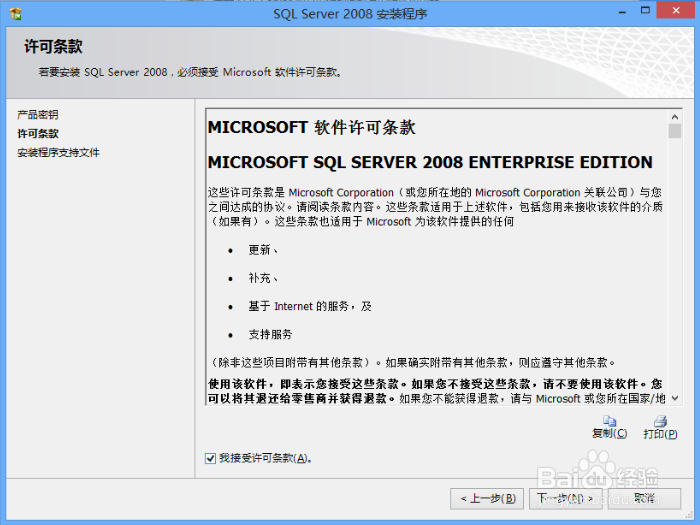The height and width of the screenshot is (525, 700).
Task: Click paragraph starting 除非这些项目附带有其他条款
Action: pyautogui.click(x=412, y=362)
